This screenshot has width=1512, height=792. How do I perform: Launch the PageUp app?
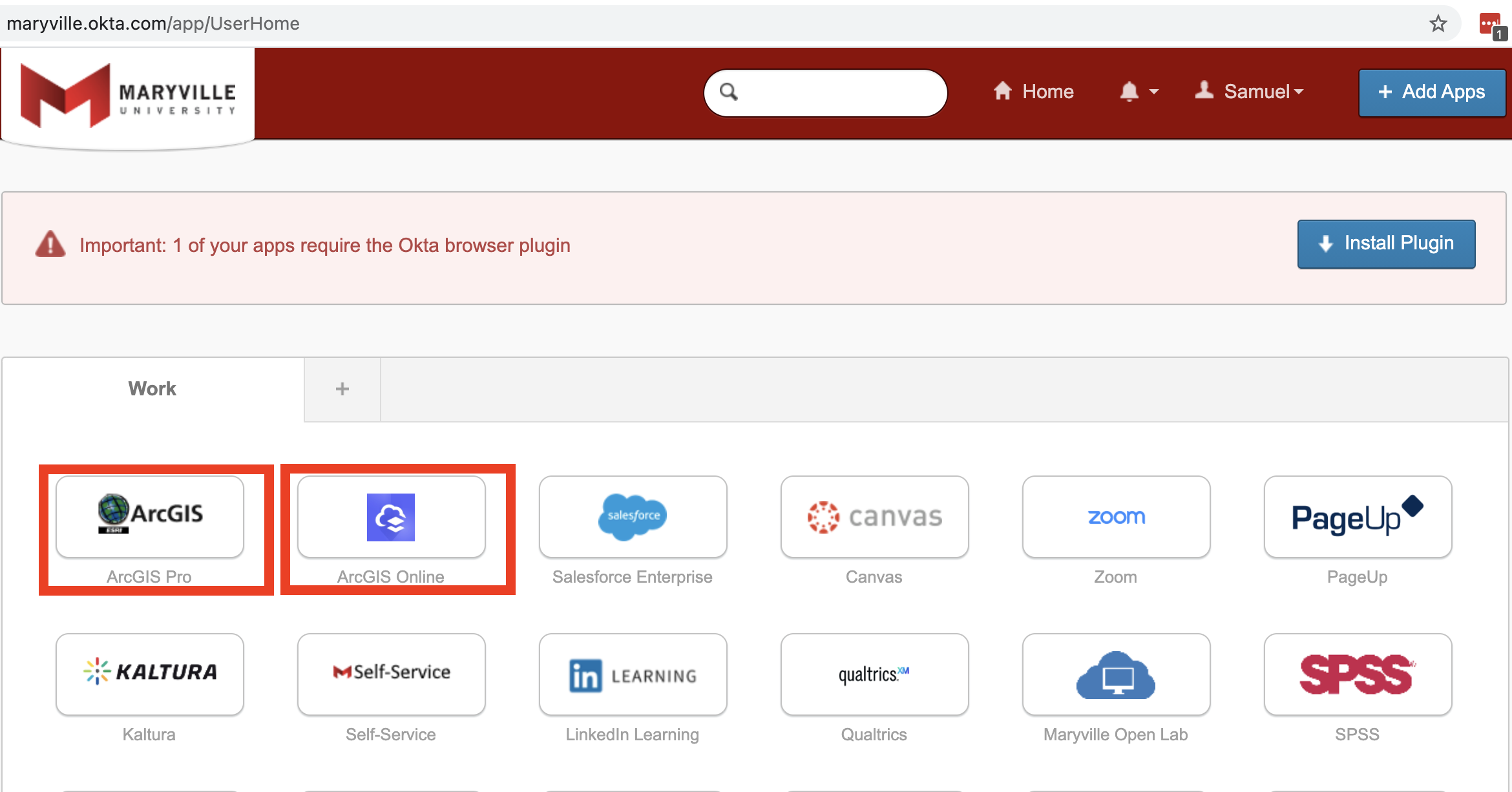(x=1358, y=517)
